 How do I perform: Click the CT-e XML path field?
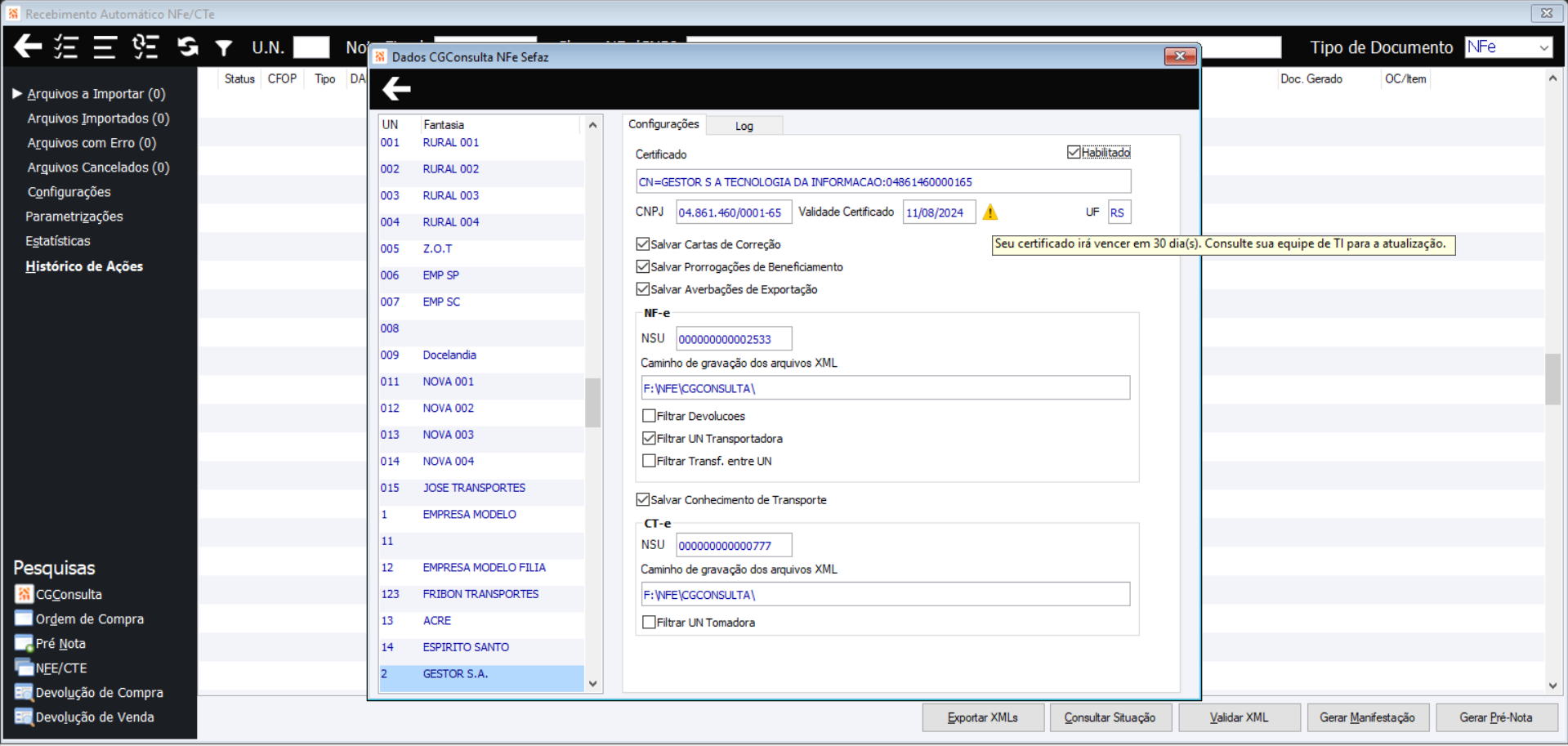tap(886, 594)
